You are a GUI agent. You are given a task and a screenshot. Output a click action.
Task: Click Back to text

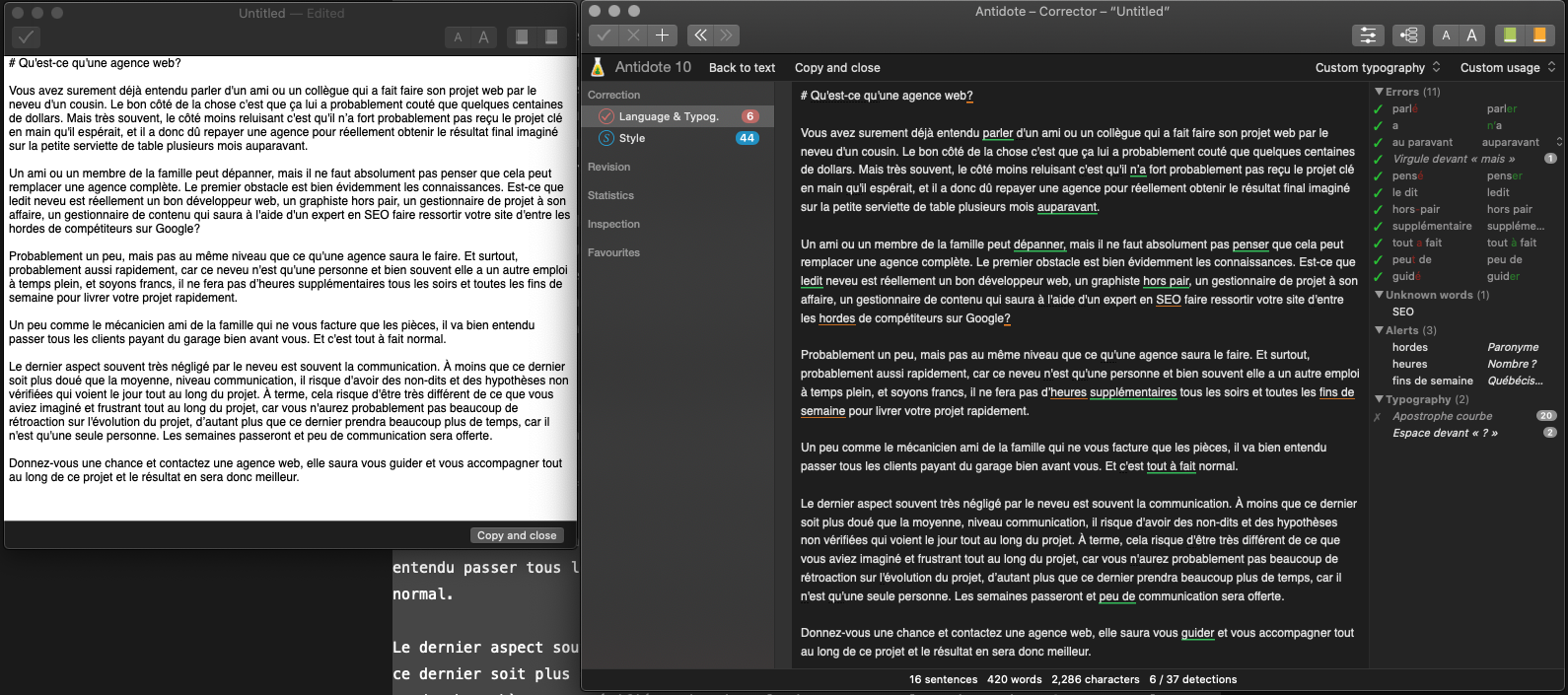pos(742,68)
